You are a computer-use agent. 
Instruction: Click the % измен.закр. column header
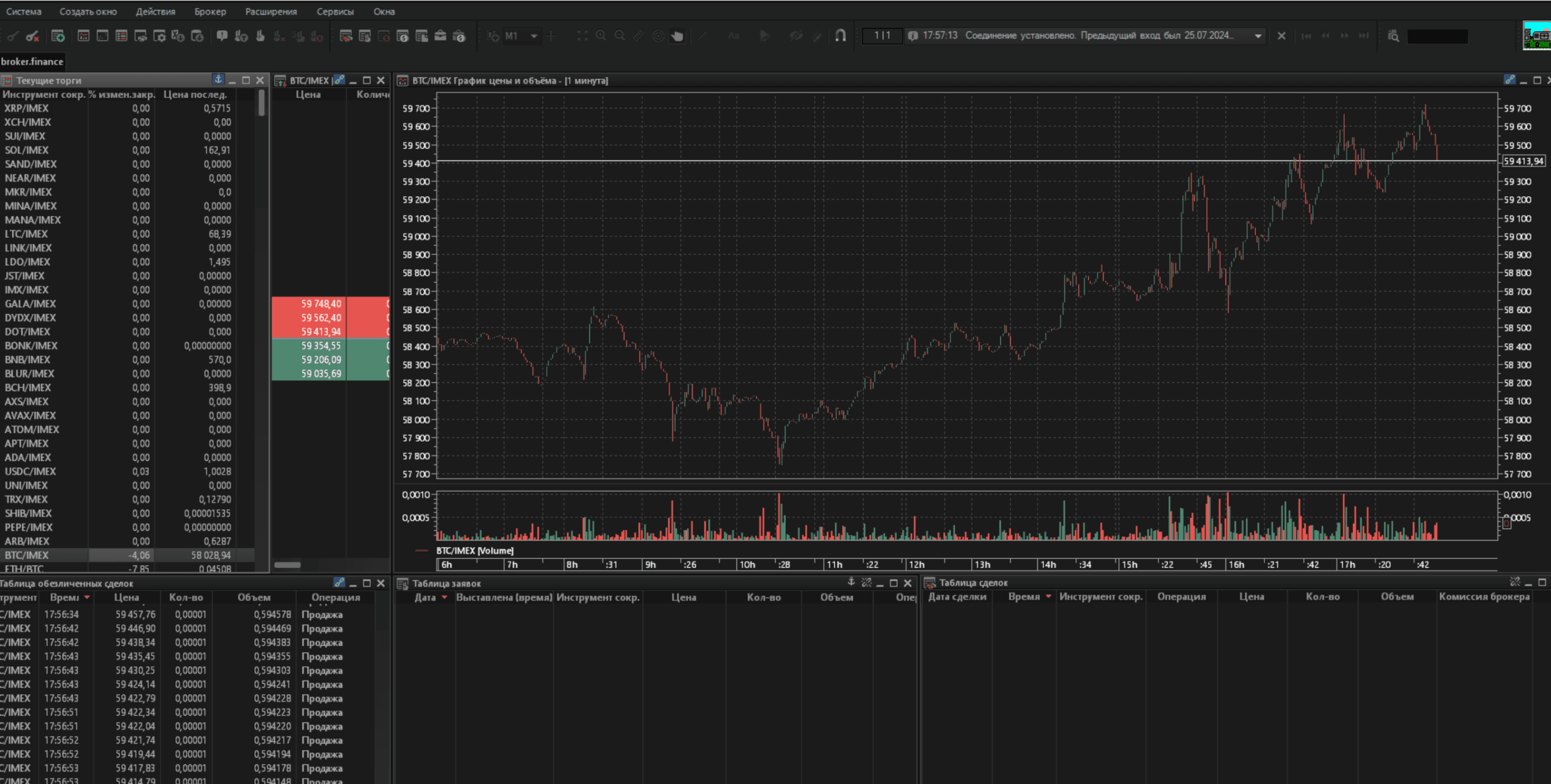(122, 95)
